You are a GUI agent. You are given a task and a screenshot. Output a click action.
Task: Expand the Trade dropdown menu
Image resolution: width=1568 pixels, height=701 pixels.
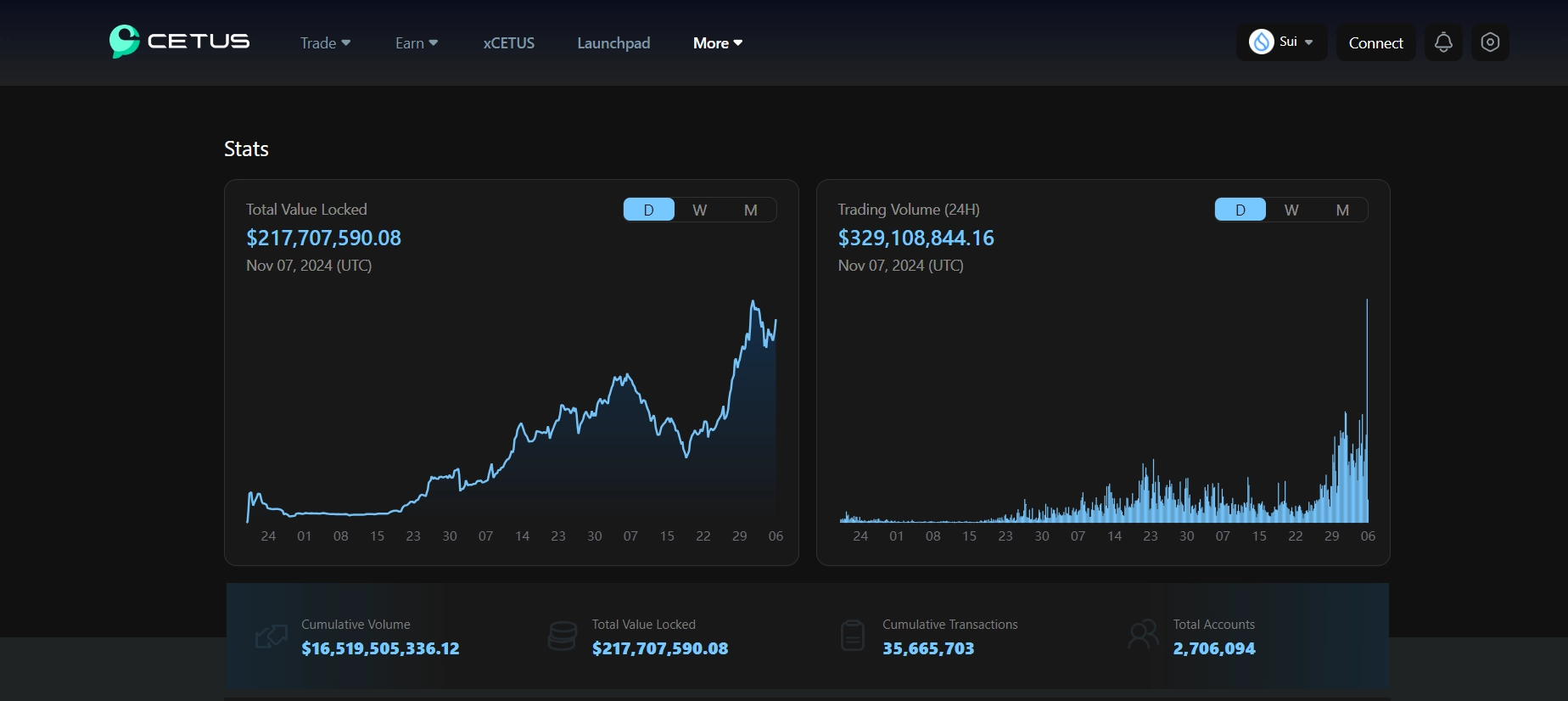click(326, 43)
